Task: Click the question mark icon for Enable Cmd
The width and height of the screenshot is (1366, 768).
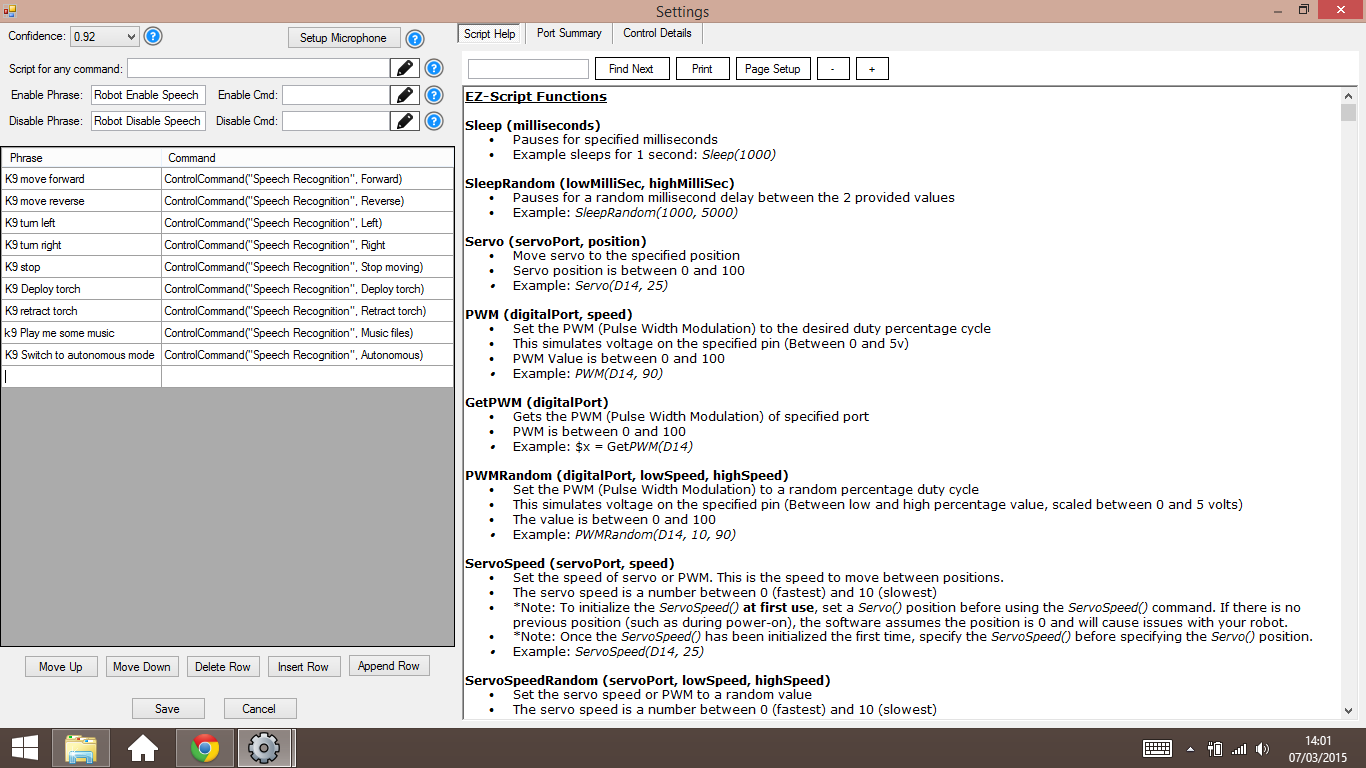Action: point(433,95)
